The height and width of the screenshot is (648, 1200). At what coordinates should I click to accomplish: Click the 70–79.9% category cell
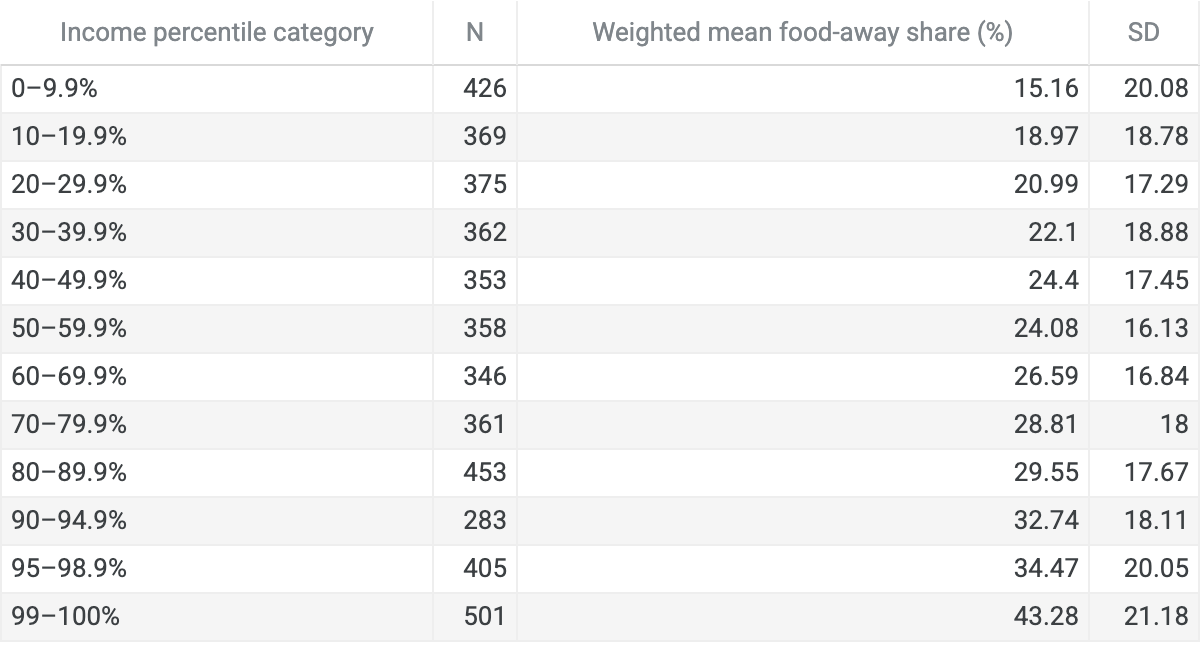coord(216,425)
